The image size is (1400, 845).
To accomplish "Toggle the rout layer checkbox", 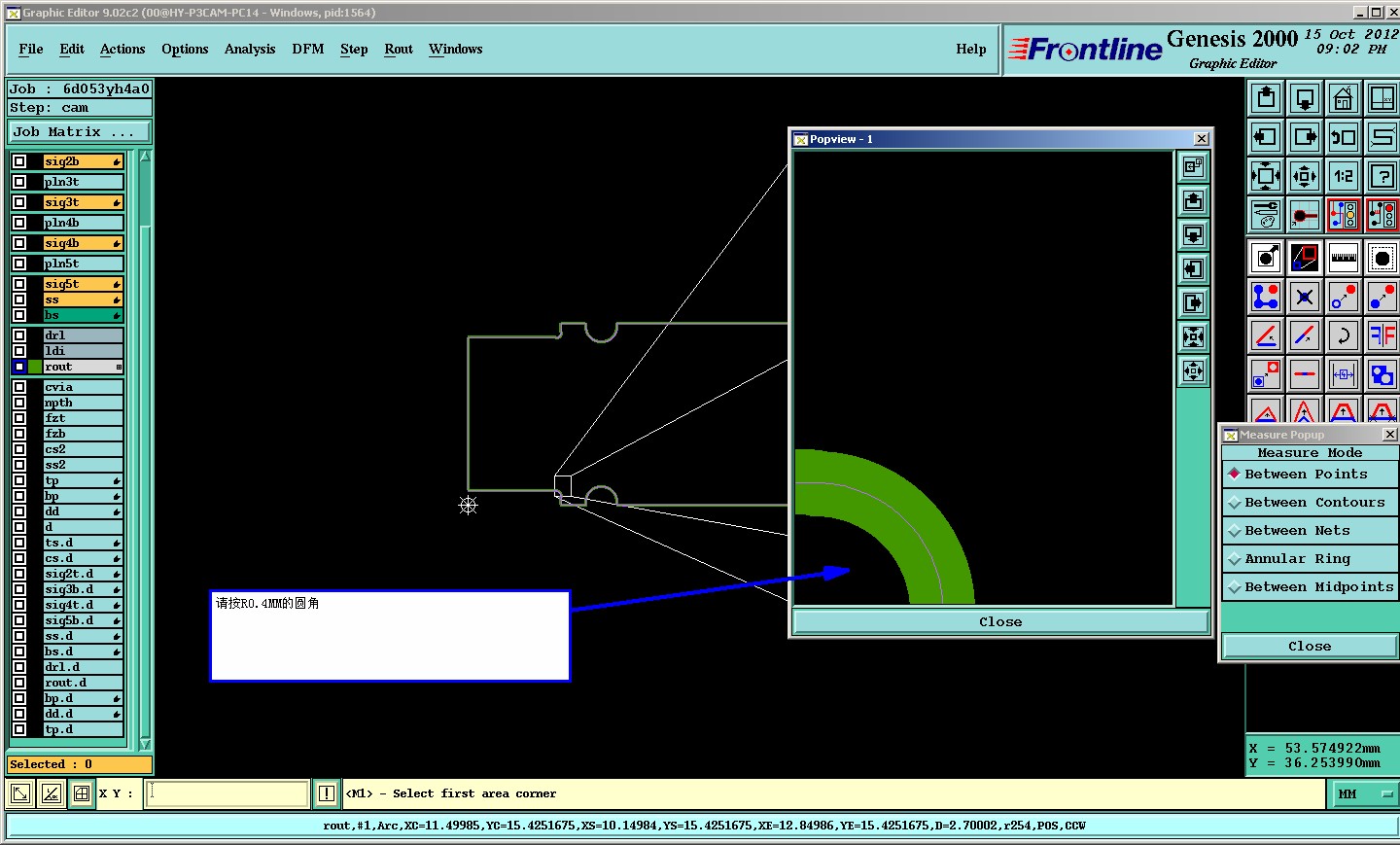I will tap(19, 367).
